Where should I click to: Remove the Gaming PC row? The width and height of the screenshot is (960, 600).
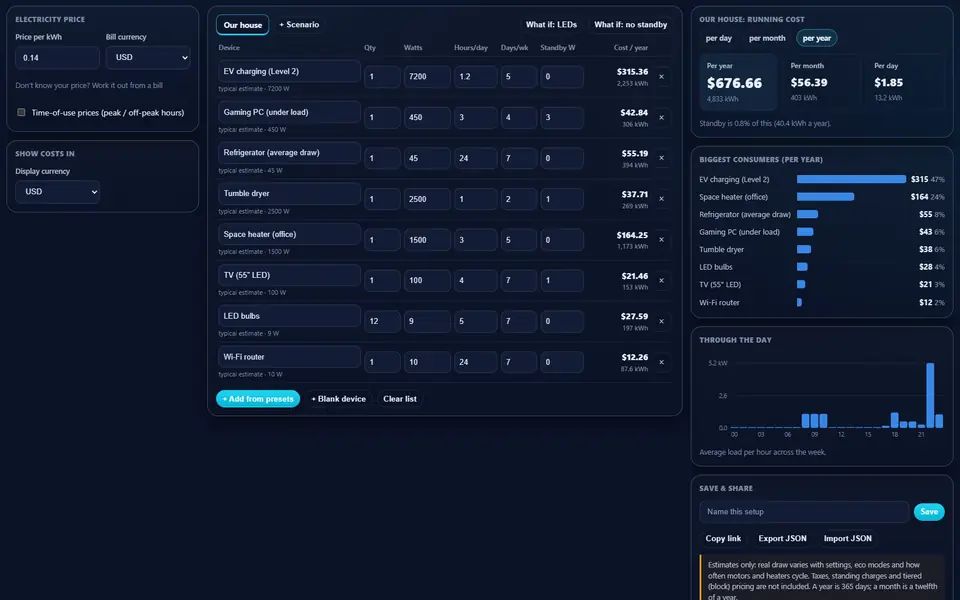coord(661,118)
